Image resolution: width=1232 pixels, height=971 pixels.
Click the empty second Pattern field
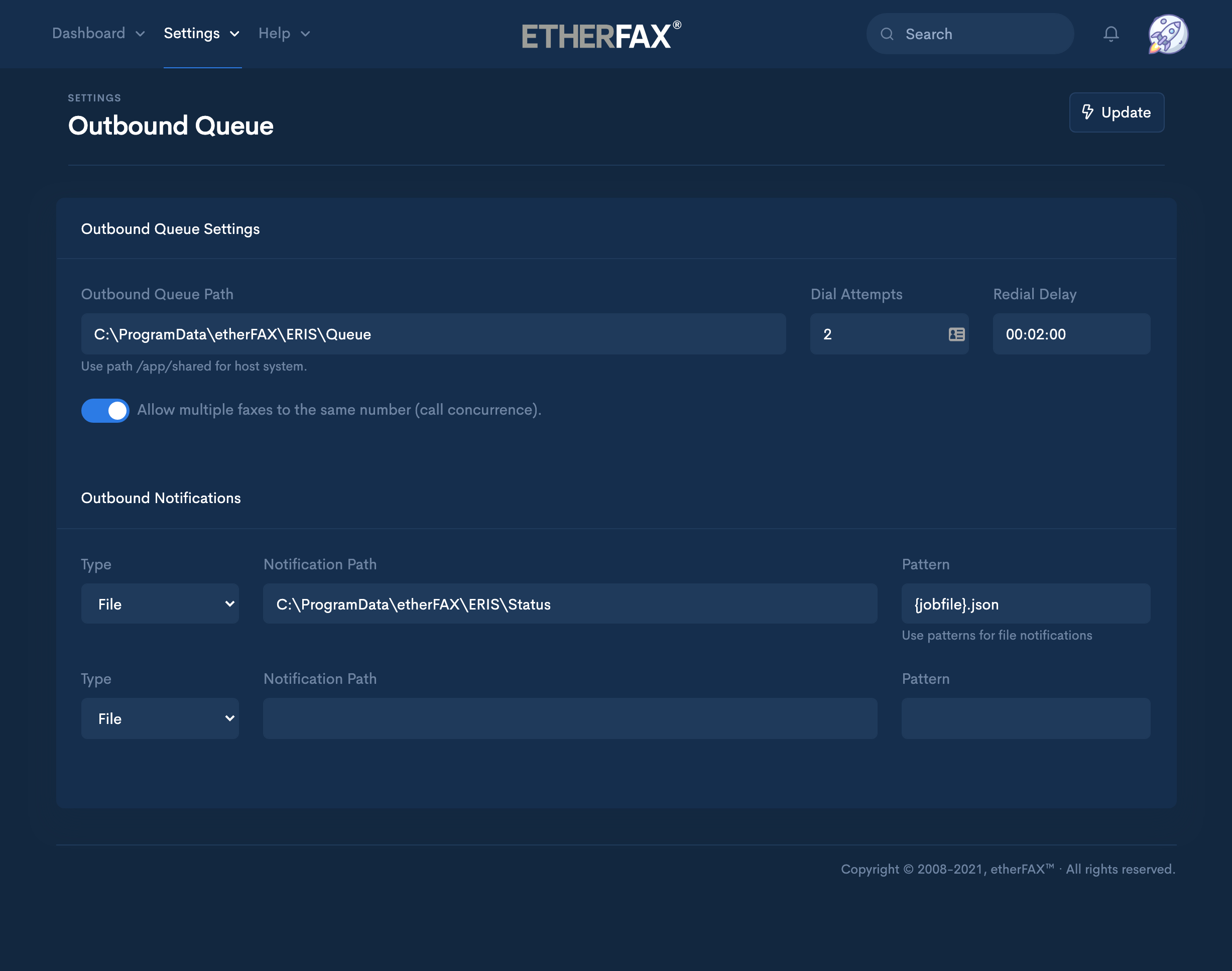[x=1025, y=718]
